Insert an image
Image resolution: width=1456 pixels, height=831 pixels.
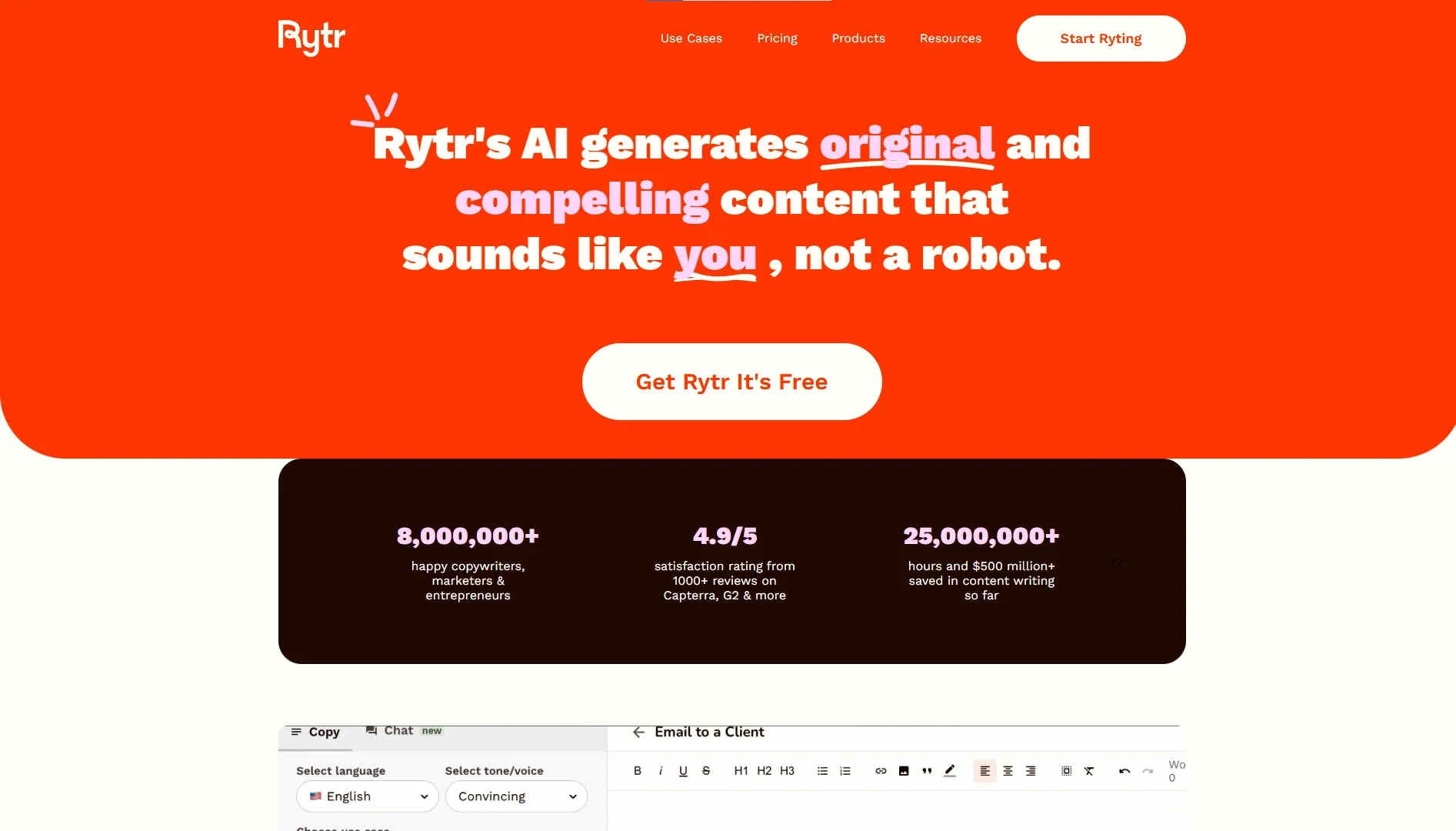point(904,771)
